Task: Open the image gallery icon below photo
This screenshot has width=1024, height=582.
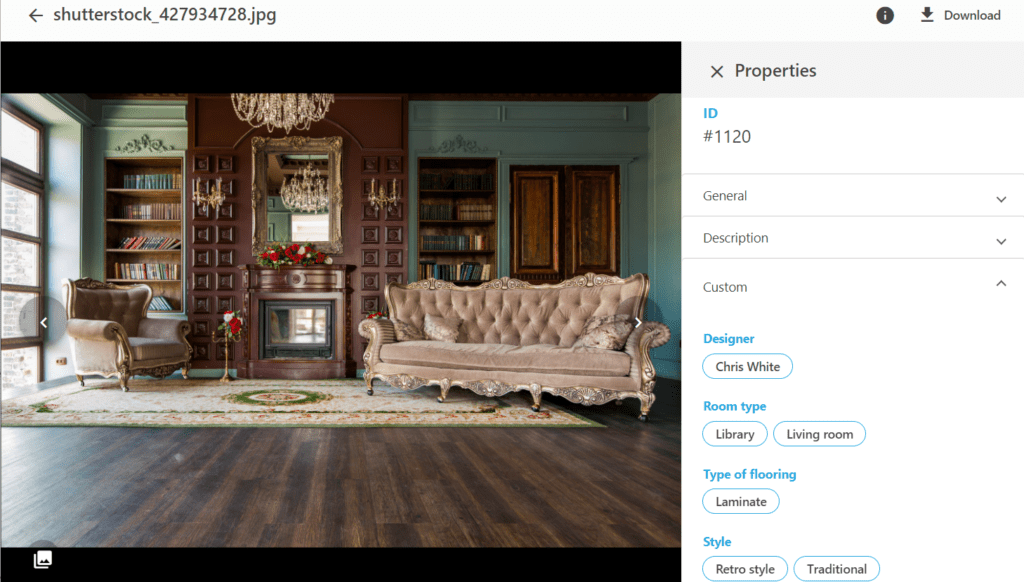Action: (43, 559)
